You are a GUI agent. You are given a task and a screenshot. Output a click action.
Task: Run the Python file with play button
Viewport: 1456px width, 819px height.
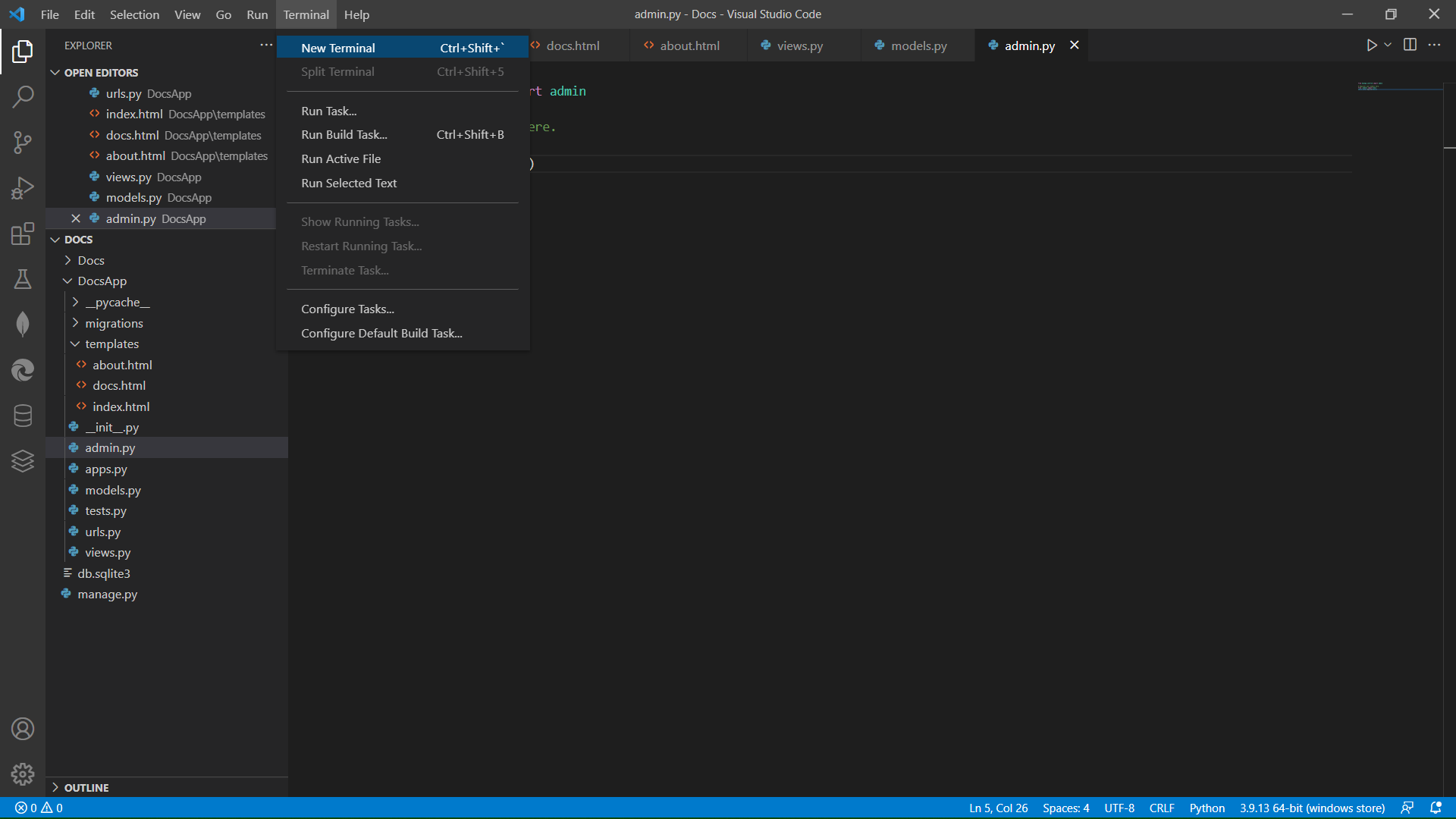click(1371, 45)
